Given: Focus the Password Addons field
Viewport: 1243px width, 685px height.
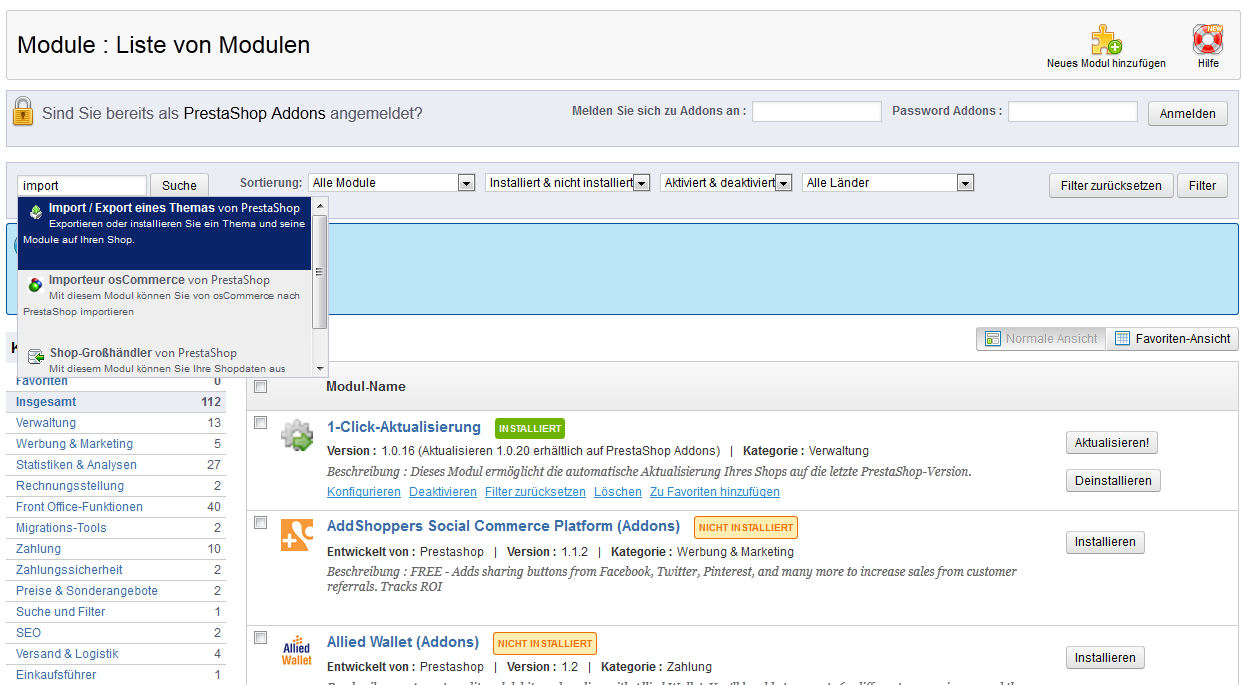Looking at the screenshot, I should coord(1073,112).
